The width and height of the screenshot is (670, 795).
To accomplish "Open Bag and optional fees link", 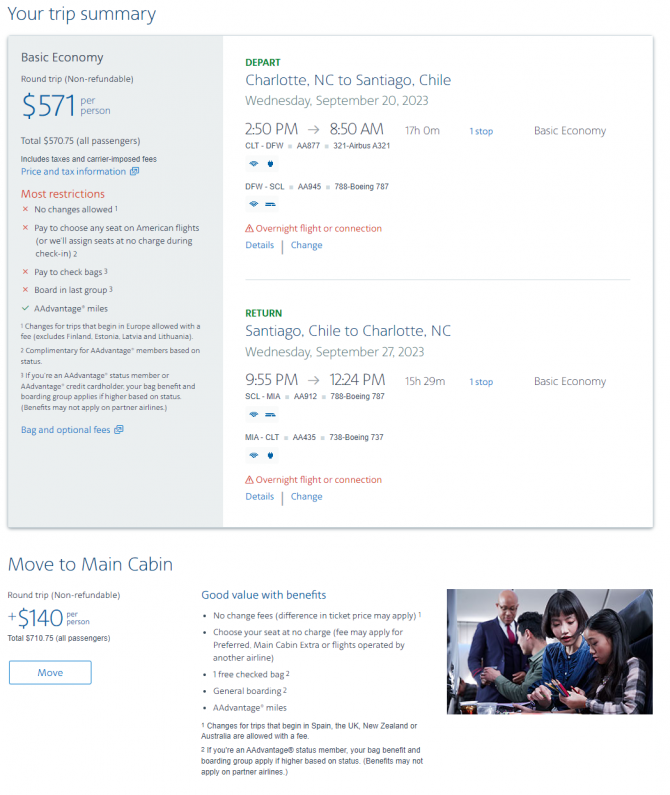I will pos(65,429).
